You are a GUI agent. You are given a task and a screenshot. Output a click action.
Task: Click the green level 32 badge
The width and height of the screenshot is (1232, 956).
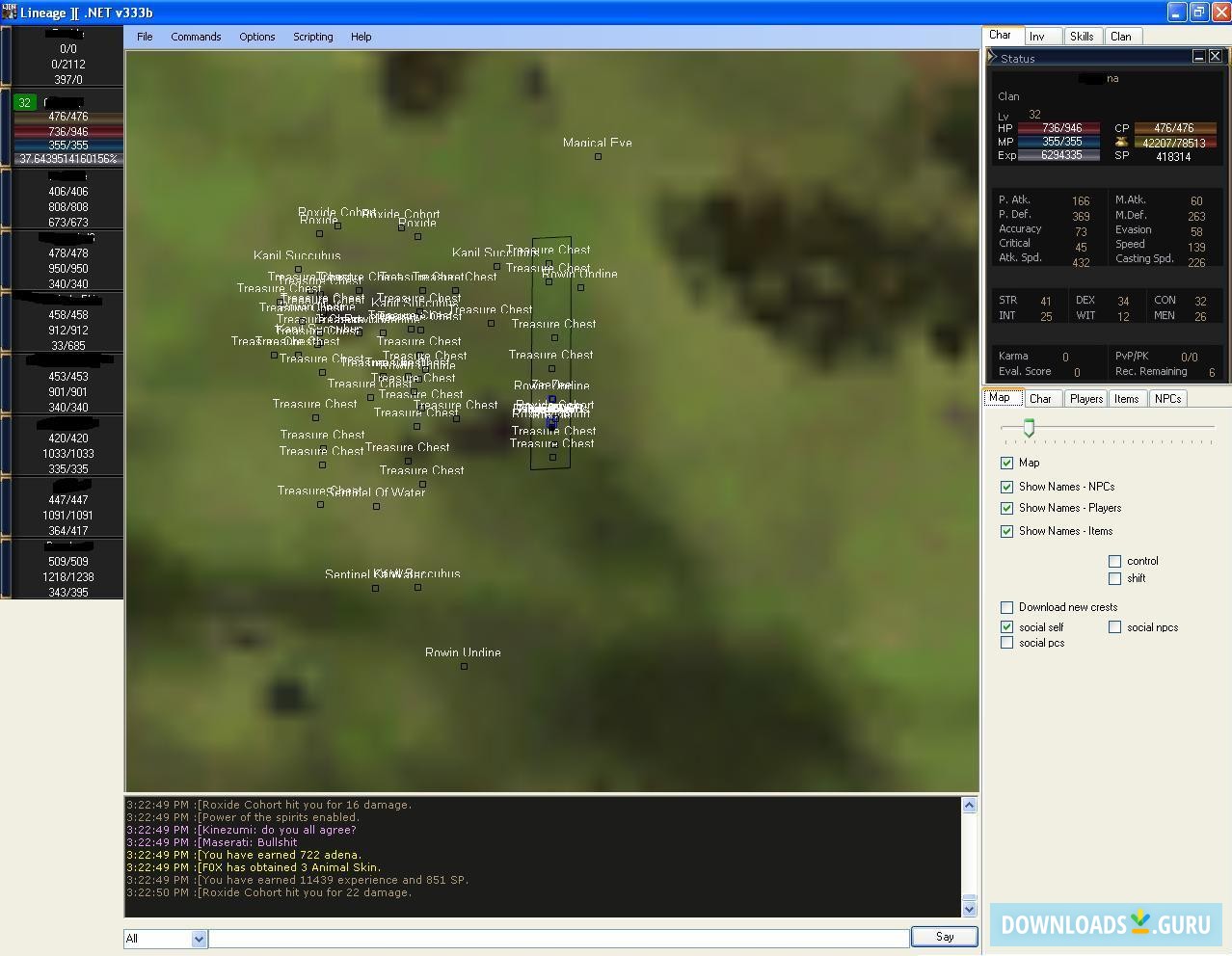(25, 102)
